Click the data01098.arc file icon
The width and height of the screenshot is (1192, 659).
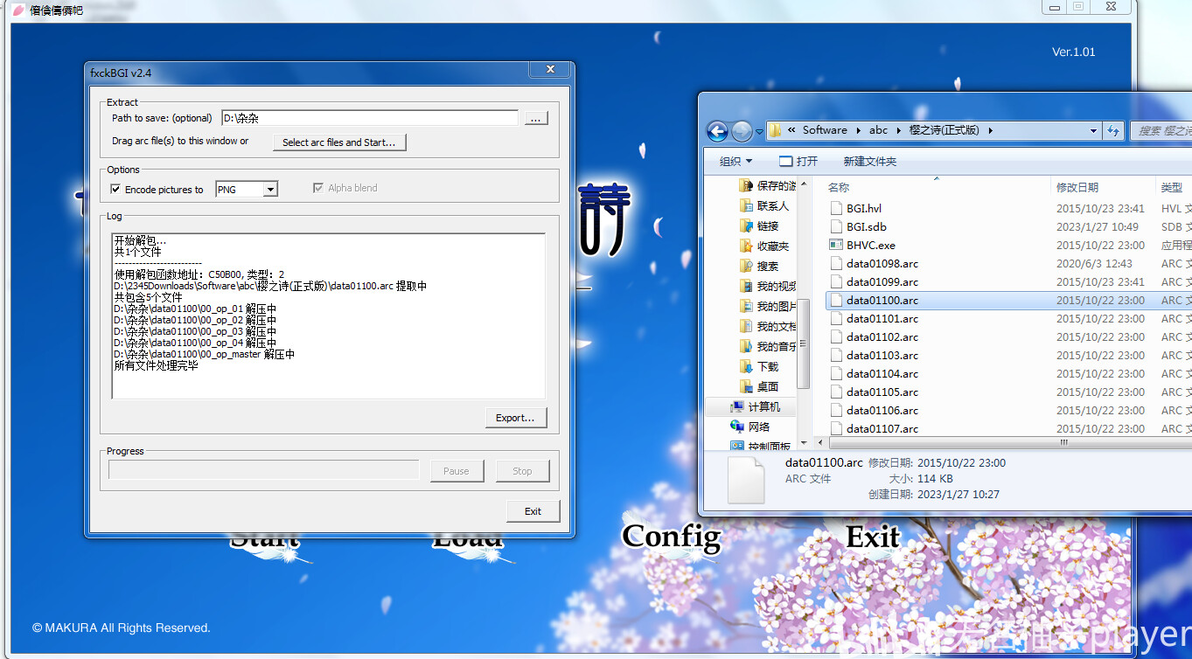tap(835, 264)
